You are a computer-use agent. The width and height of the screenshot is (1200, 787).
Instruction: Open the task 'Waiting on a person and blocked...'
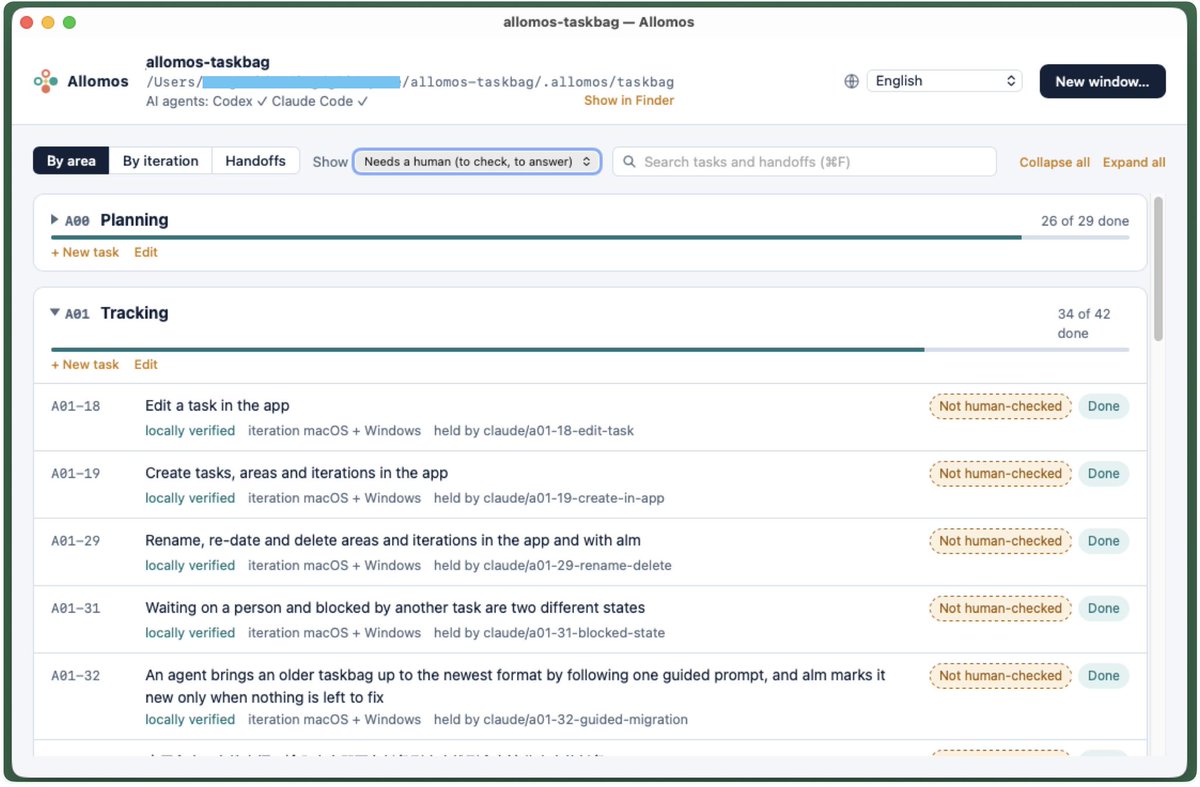pyautogui.click(x=395, y=608)
